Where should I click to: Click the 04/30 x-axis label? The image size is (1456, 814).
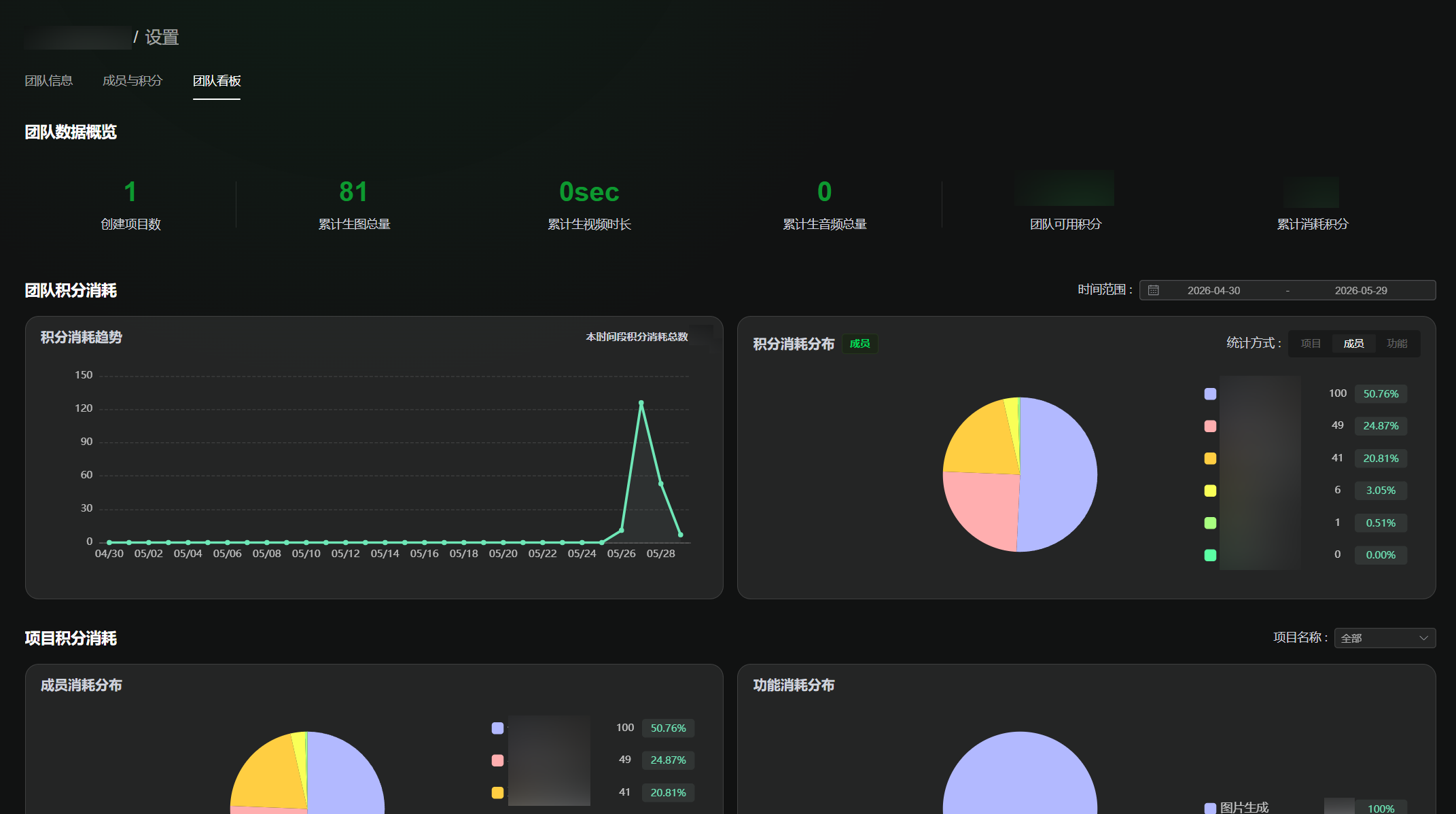pos(109,554)
